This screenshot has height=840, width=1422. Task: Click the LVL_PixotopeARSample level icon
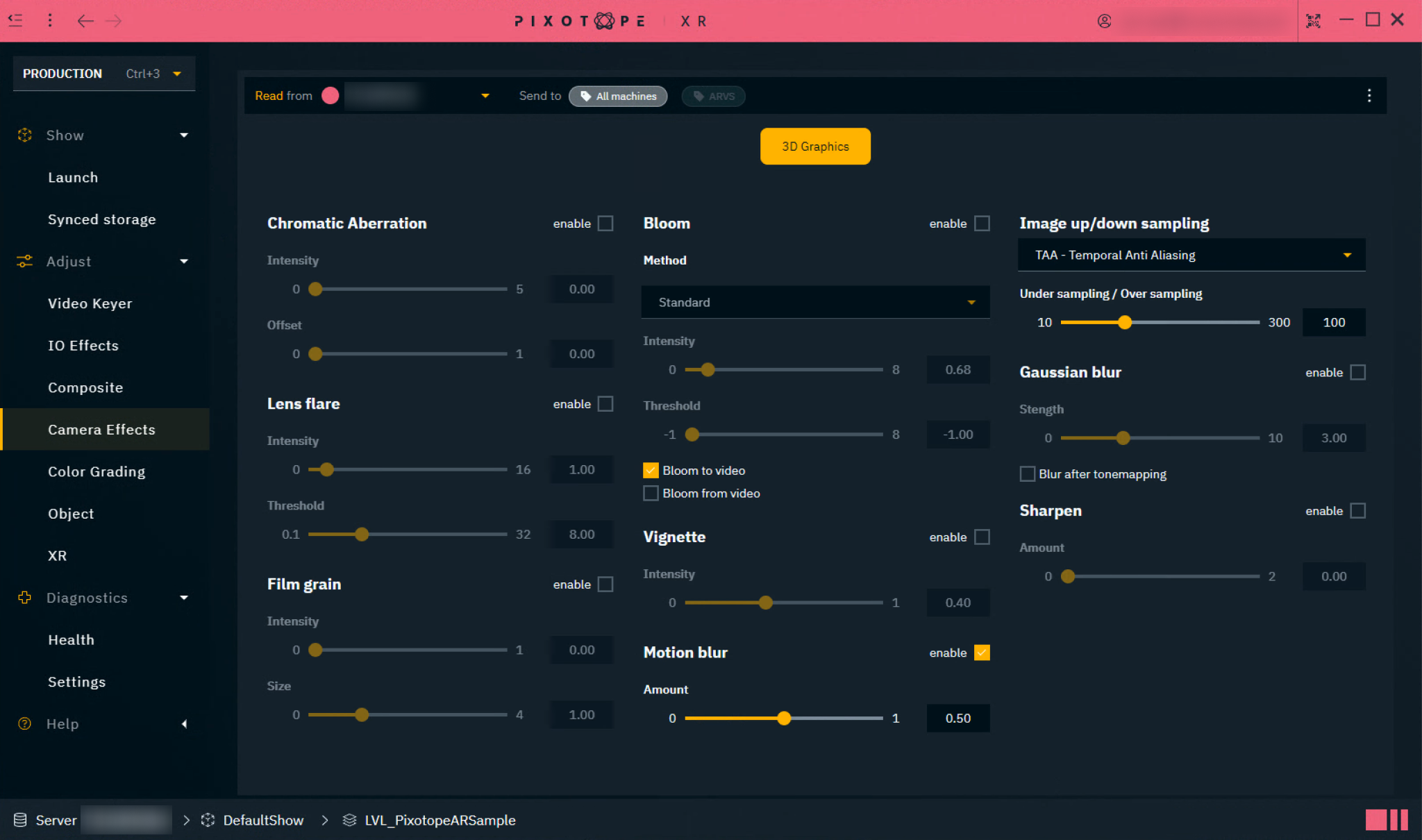point(349,820)
